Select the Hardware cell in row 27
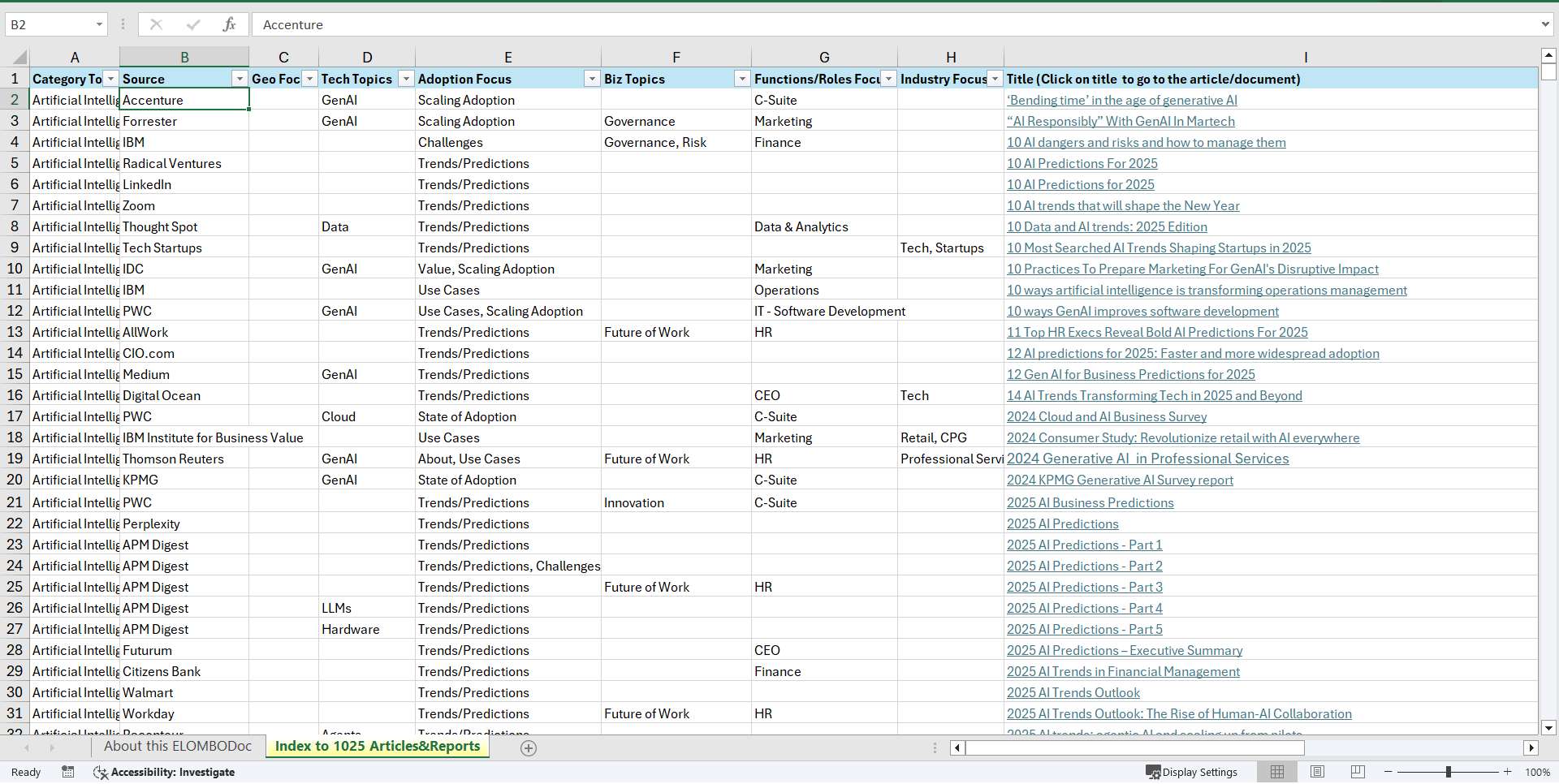The image size is (1559, 784). pyautogui.click(x=367, y=629)
